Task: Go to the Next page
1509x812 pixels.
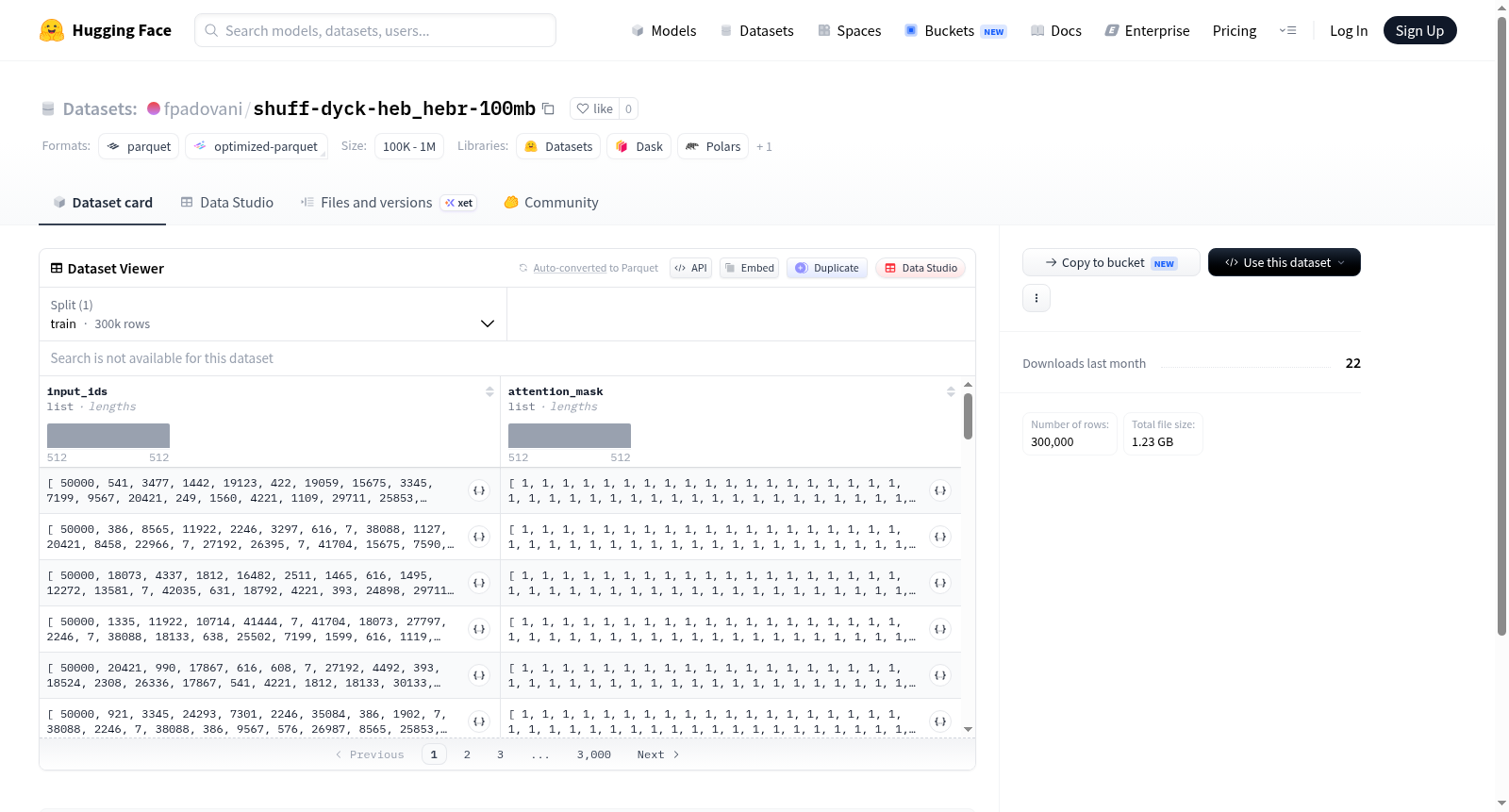Action: [x=658, y=754]
